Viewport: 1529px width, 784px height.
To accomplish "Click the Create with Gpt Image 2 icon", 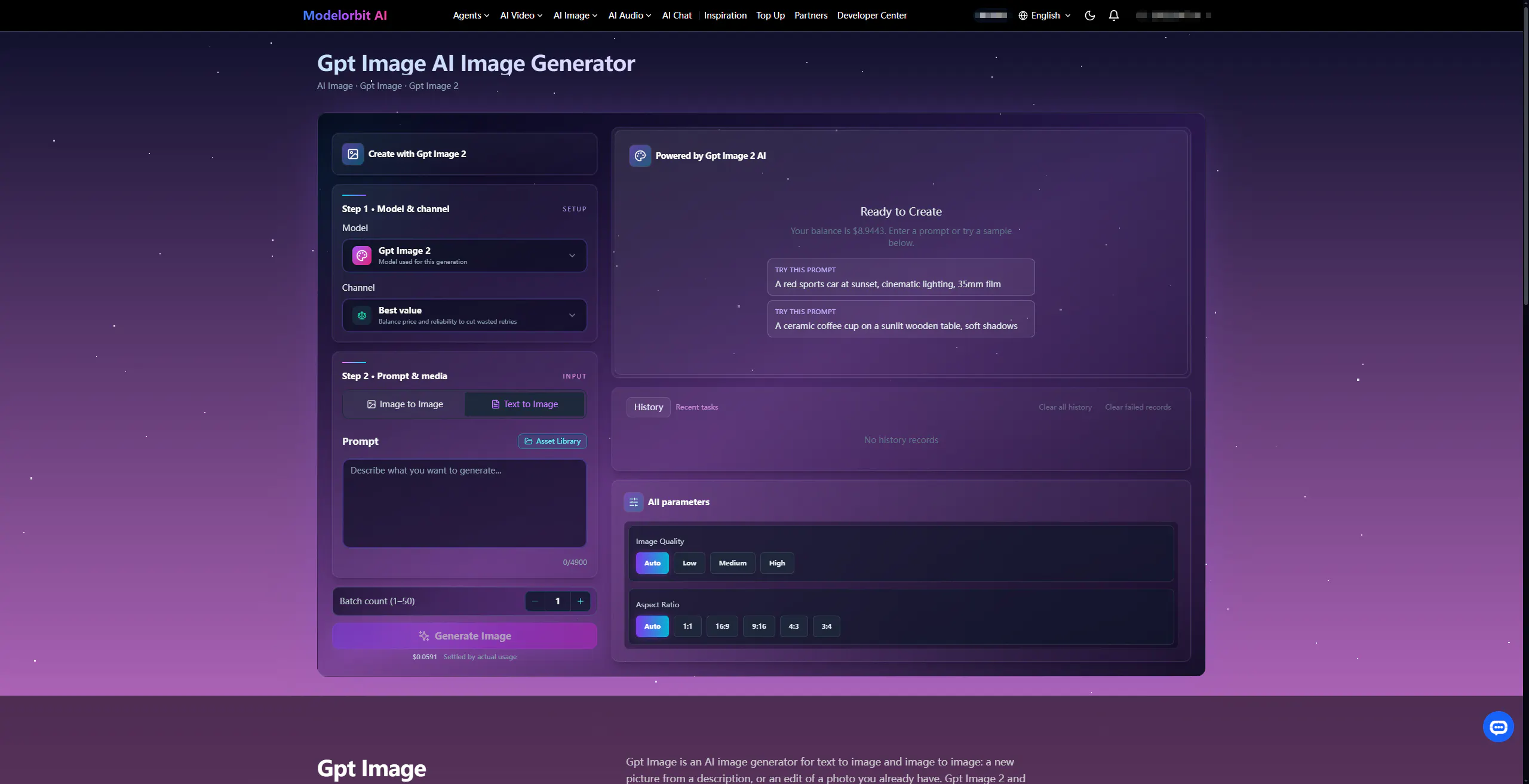I will [353, 154].
